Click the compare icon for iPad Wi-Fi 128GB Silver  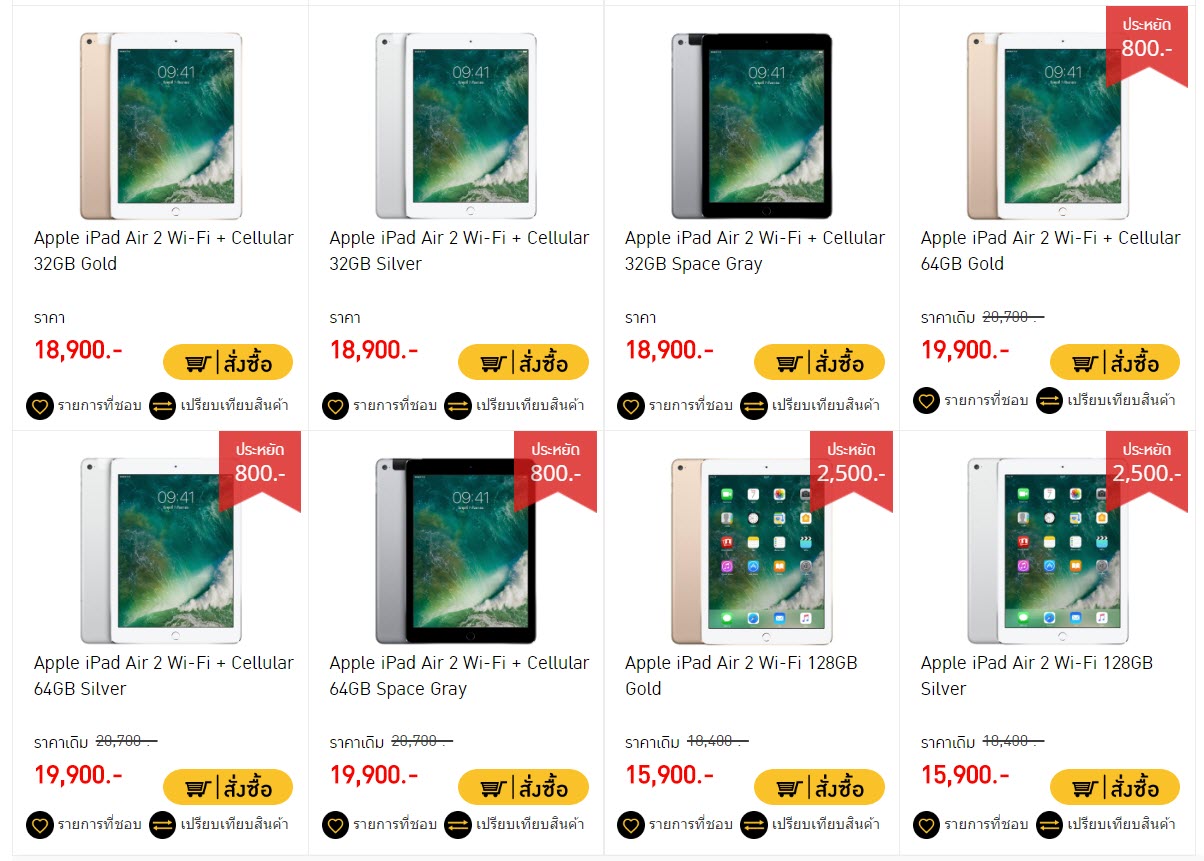click(1050, 825)
